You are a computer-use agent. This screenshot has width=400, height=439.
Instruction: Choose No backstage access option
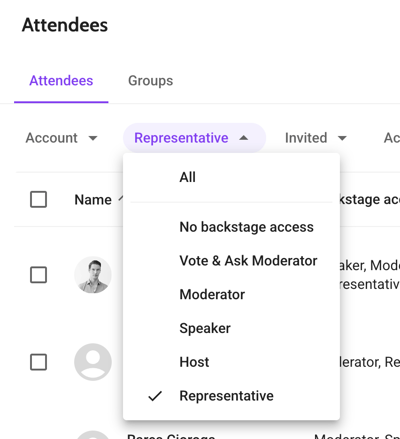point(231,227)
